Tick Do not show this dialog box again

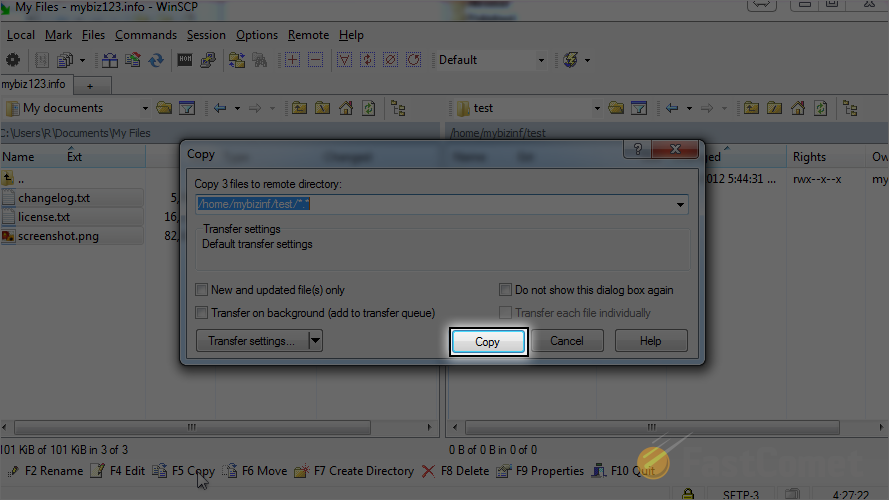pos(505,290)
